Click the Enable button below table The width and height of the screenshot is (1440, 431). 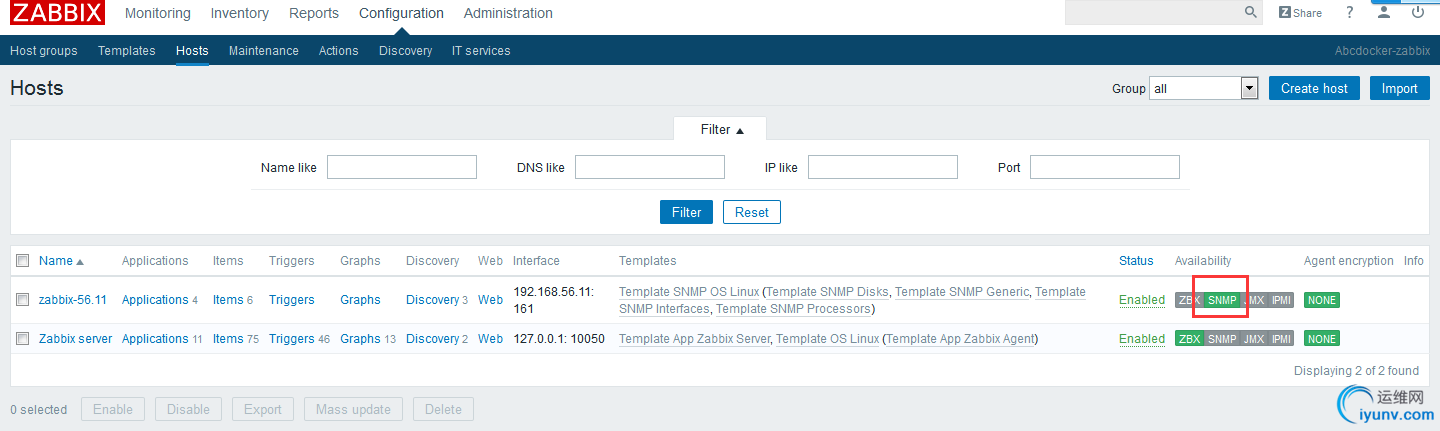pos(113,409)
